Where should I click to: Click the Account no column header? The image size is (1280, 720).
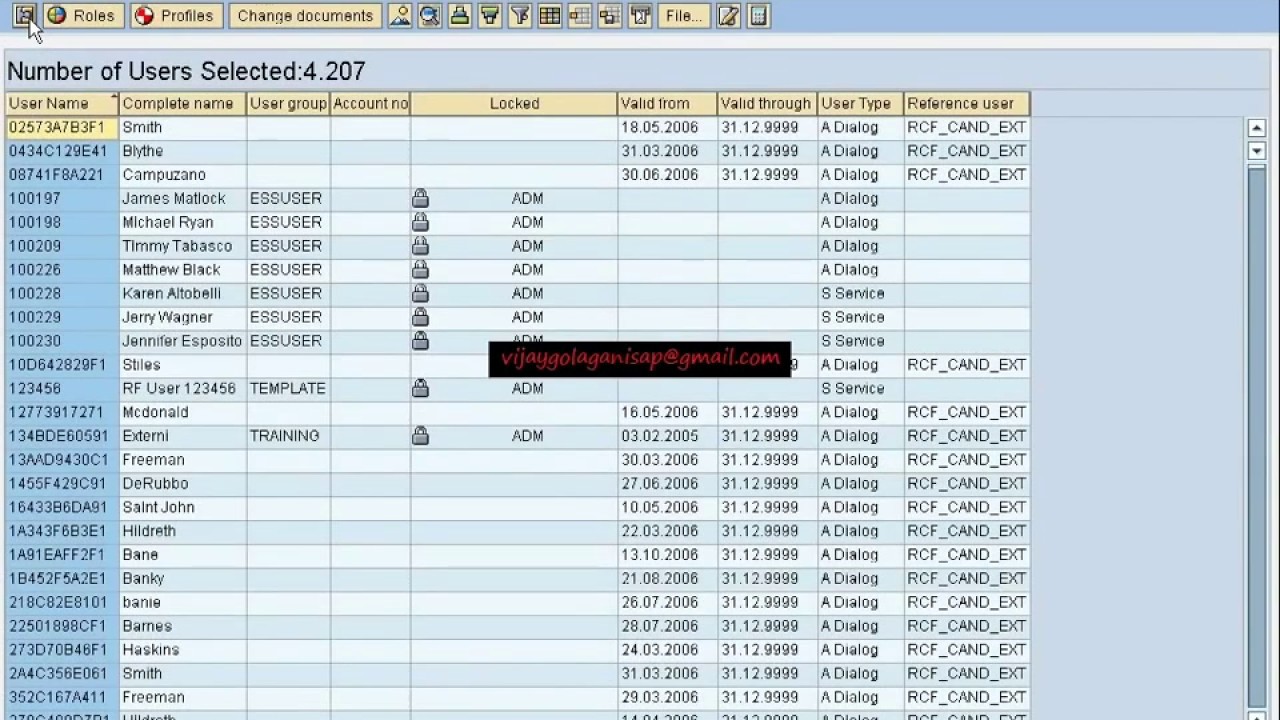tap(370, 103)
